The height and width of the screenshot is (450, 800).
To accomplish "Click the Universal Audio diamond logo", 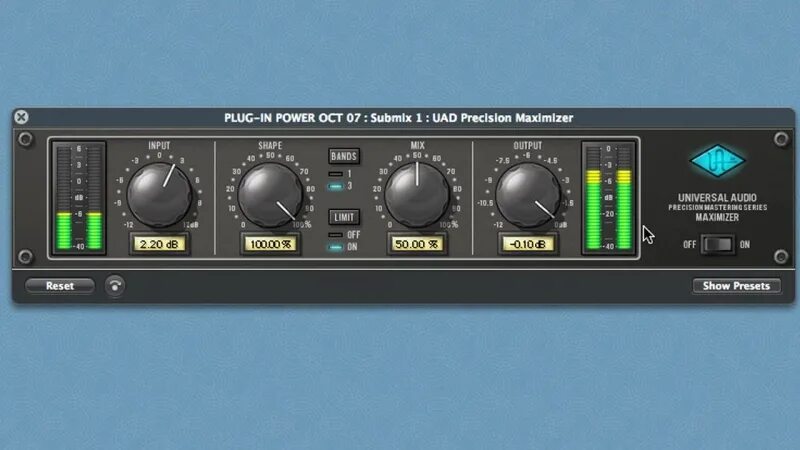I will pyautogui.click(x=717, y=161).
